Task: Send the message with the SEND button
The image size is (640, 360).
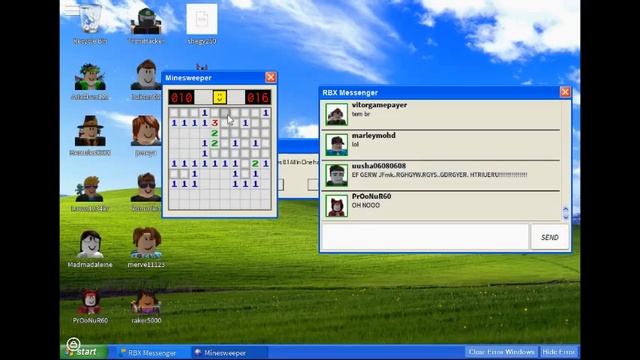Action: click(550, 237)
